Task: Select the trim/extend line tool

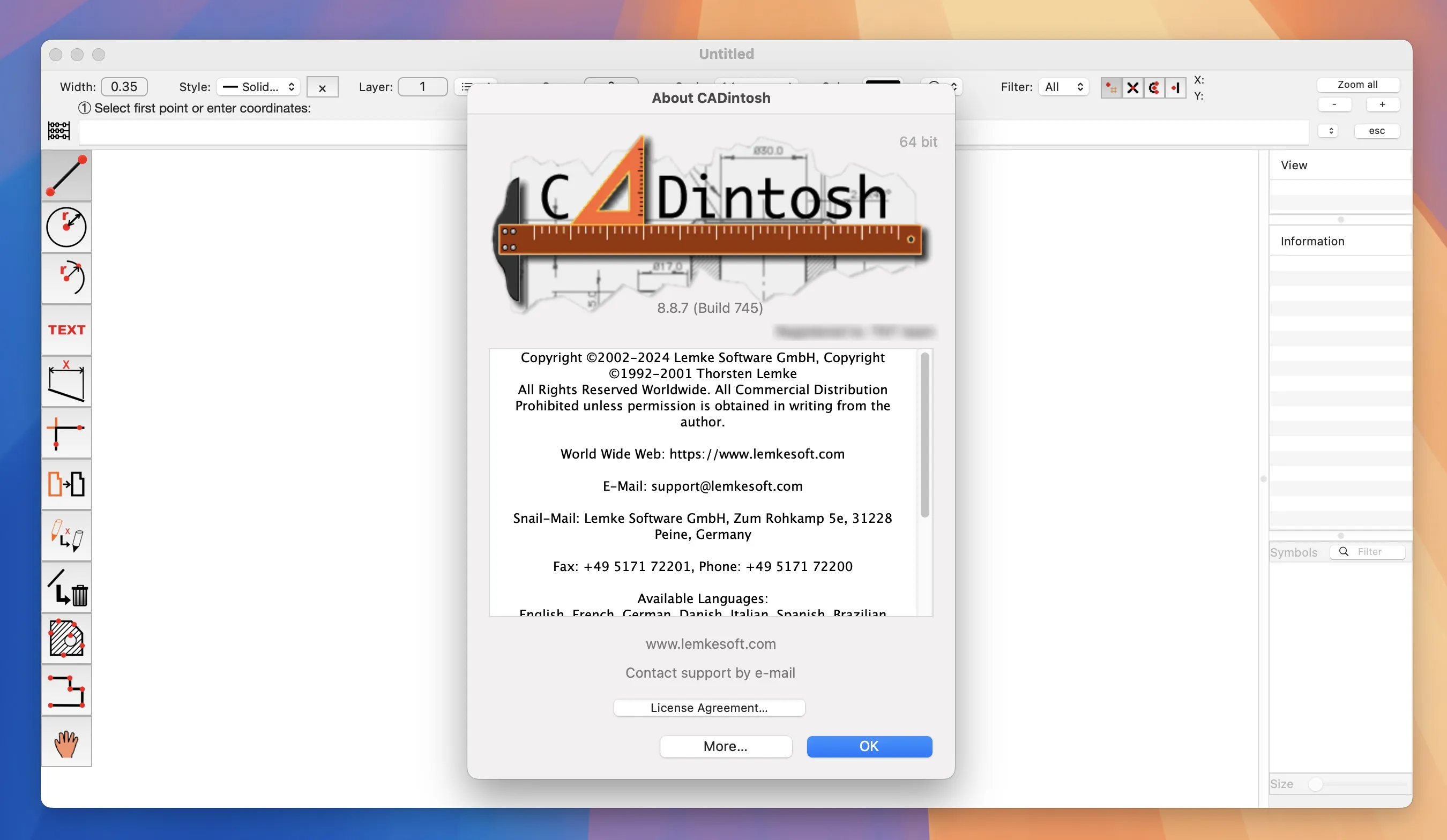Action: click(66, 433)
